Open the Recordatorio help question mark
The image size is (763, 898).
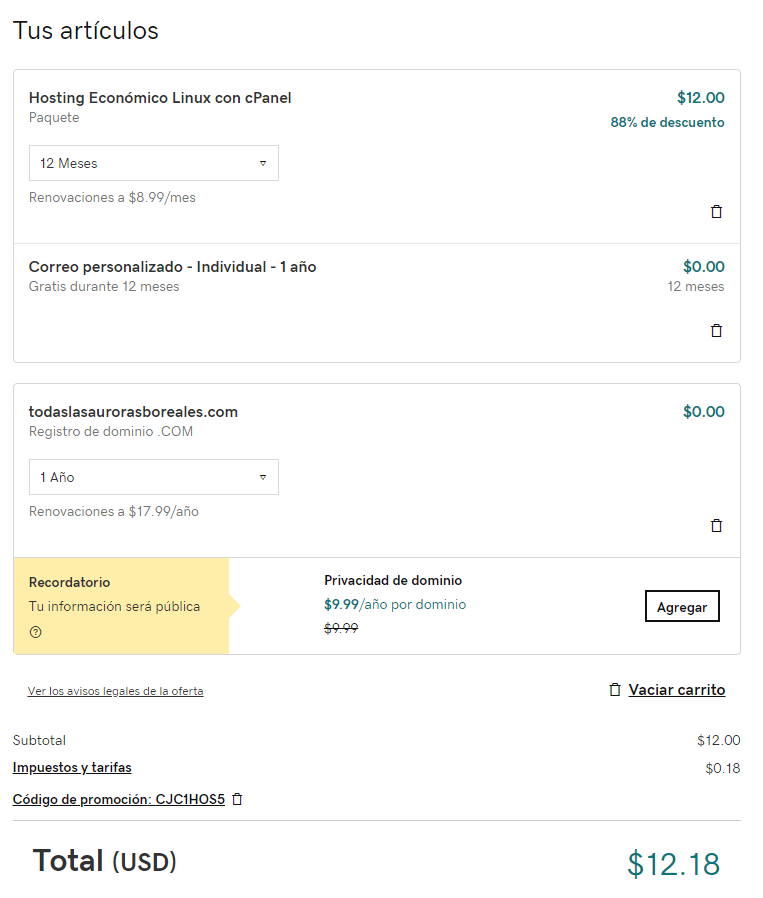pos(36,632)
